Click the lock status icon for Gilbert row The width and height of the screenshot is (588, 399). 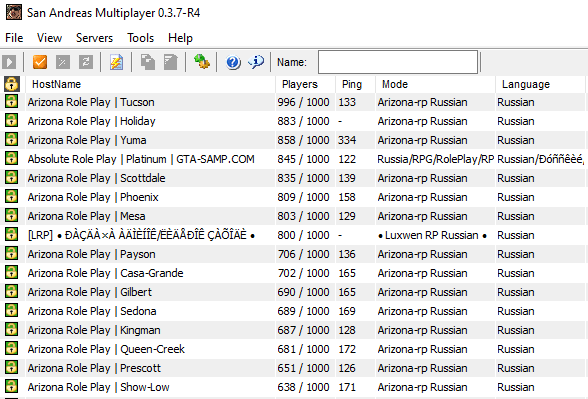(x=12, y=291)
